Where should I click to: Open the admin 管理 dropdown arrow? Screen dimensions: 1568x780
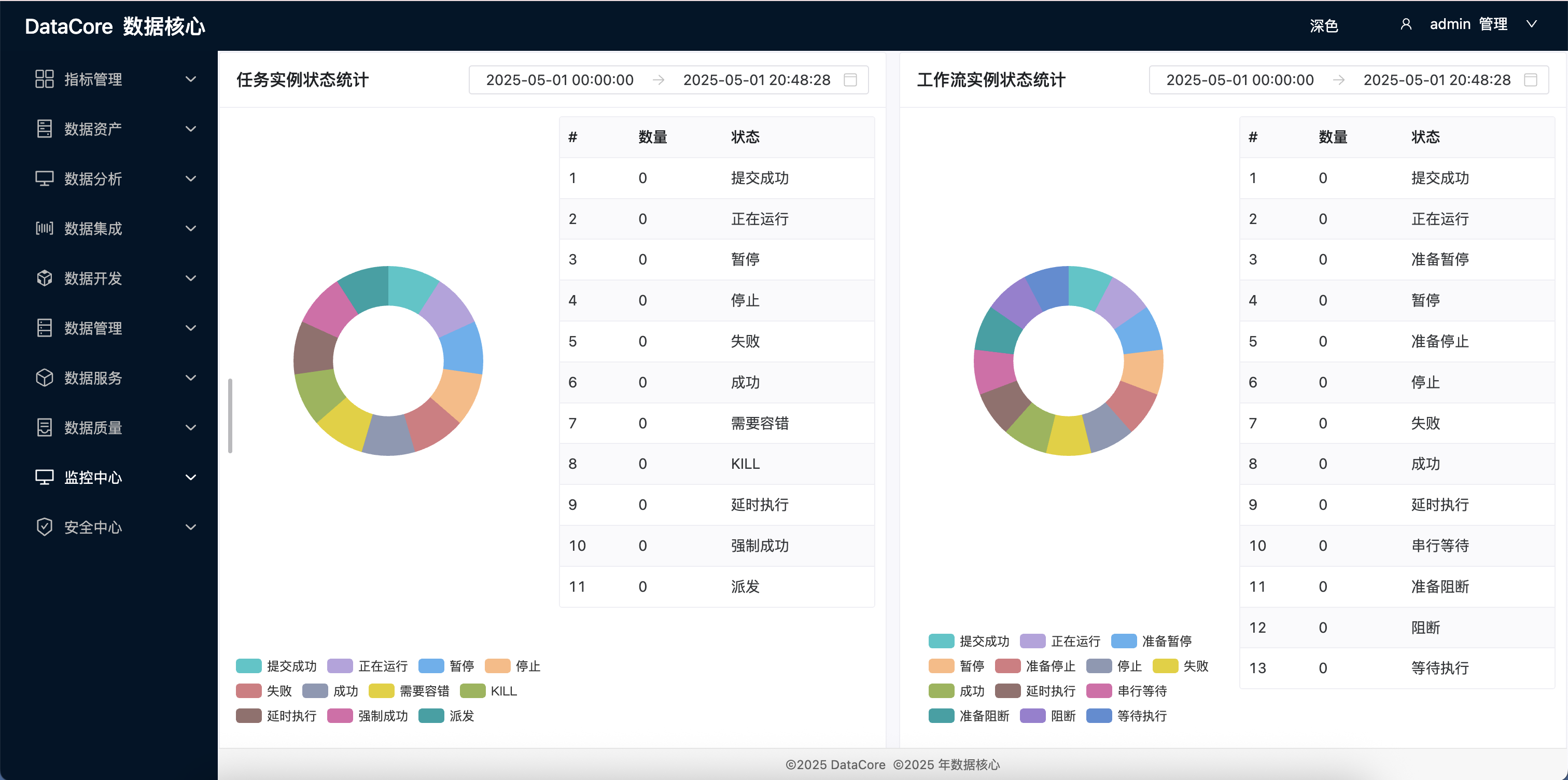point(1532,24)
